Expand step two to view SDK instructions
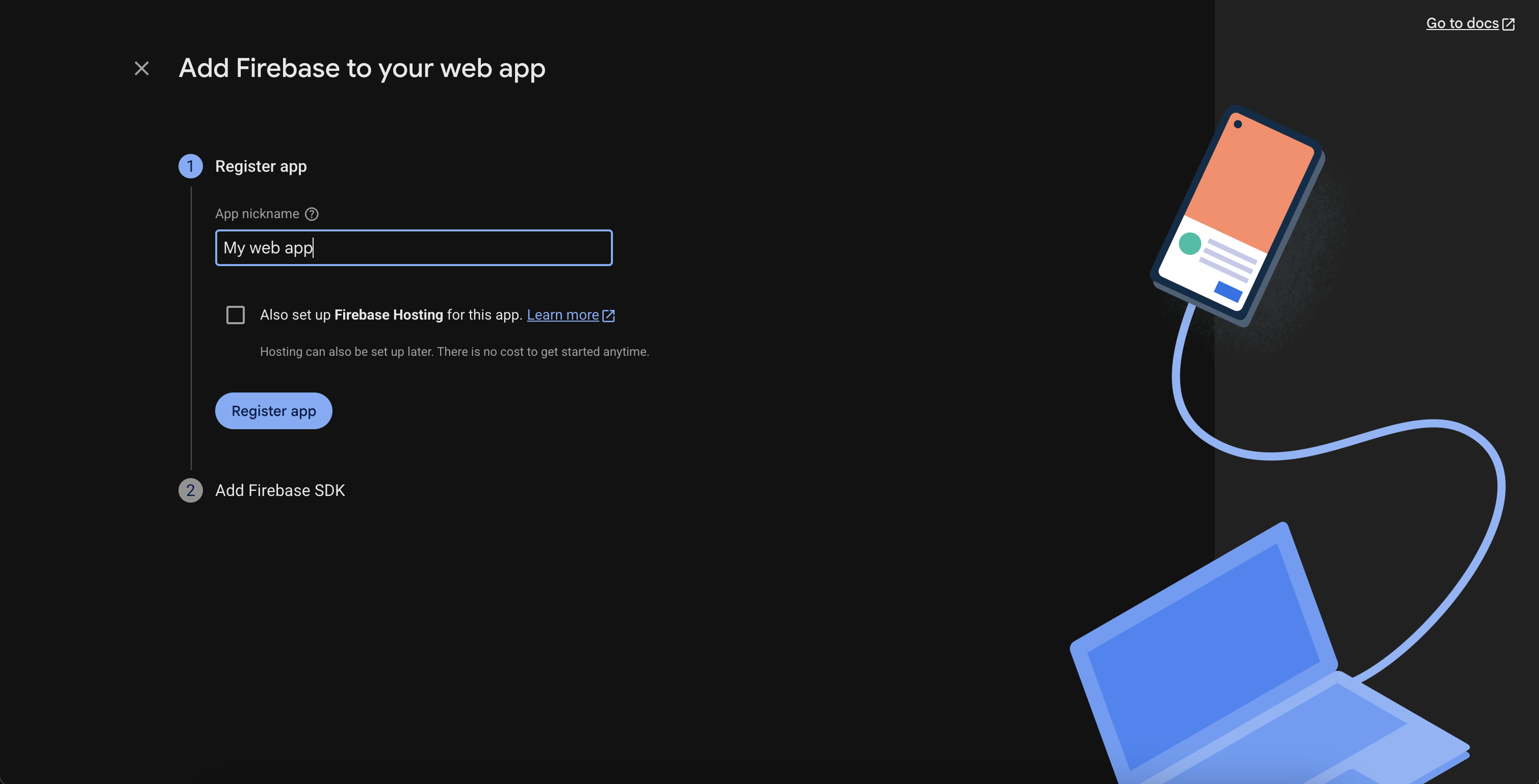This screenshot has height=784, width=1539. point(280,490)
